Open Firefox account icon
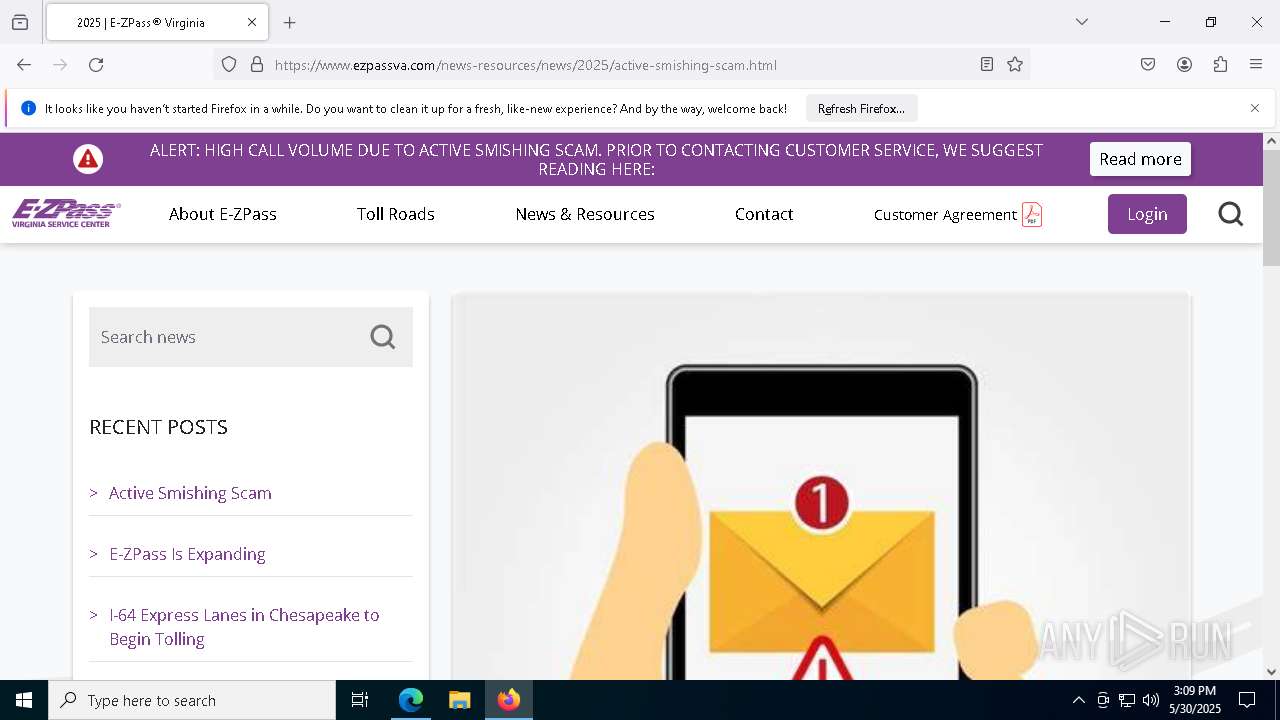The image size is (1280, 720). (x=1184, y=65)
